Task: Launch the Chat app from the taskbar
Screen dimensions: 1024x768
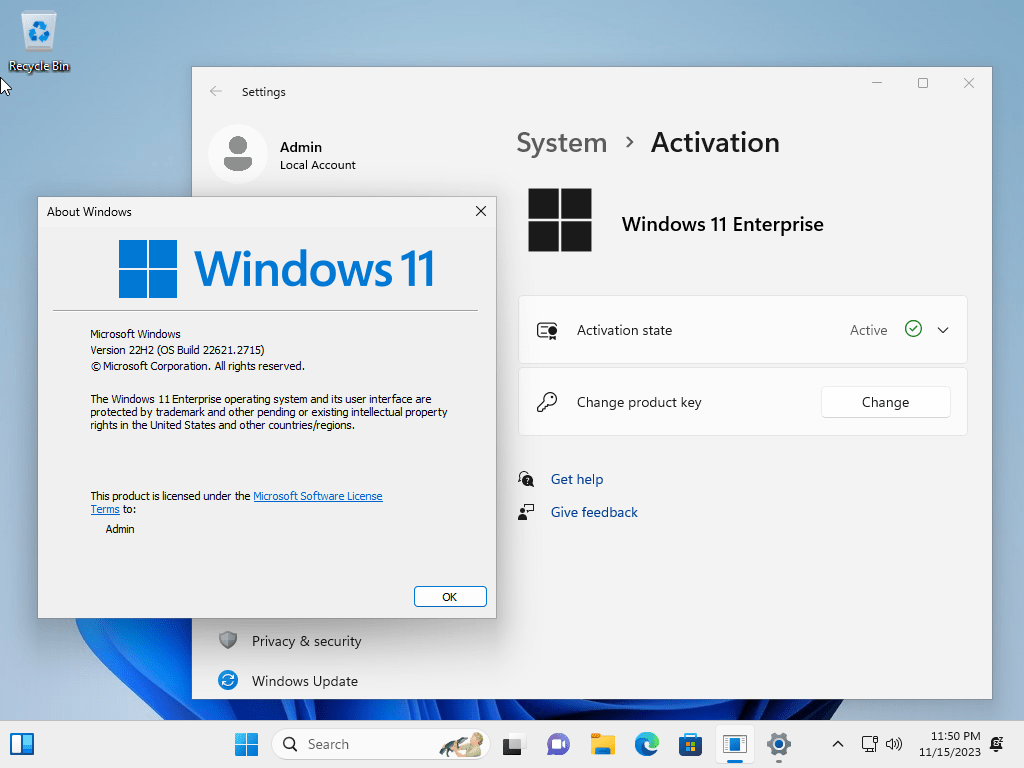Action: pos(558,744)
